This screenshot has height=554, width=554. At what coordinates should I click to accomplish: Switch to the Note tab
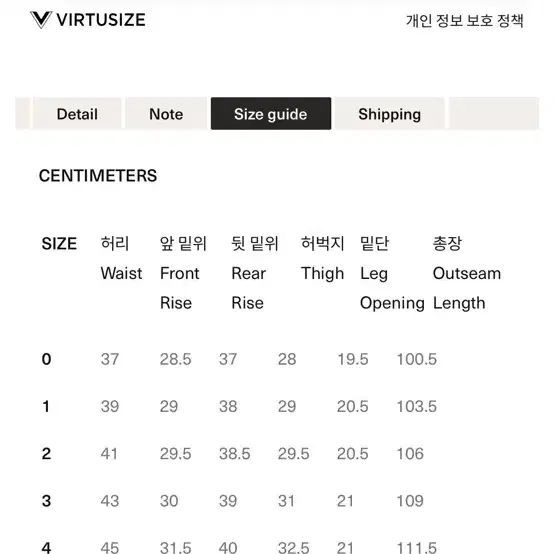(166, 114)
